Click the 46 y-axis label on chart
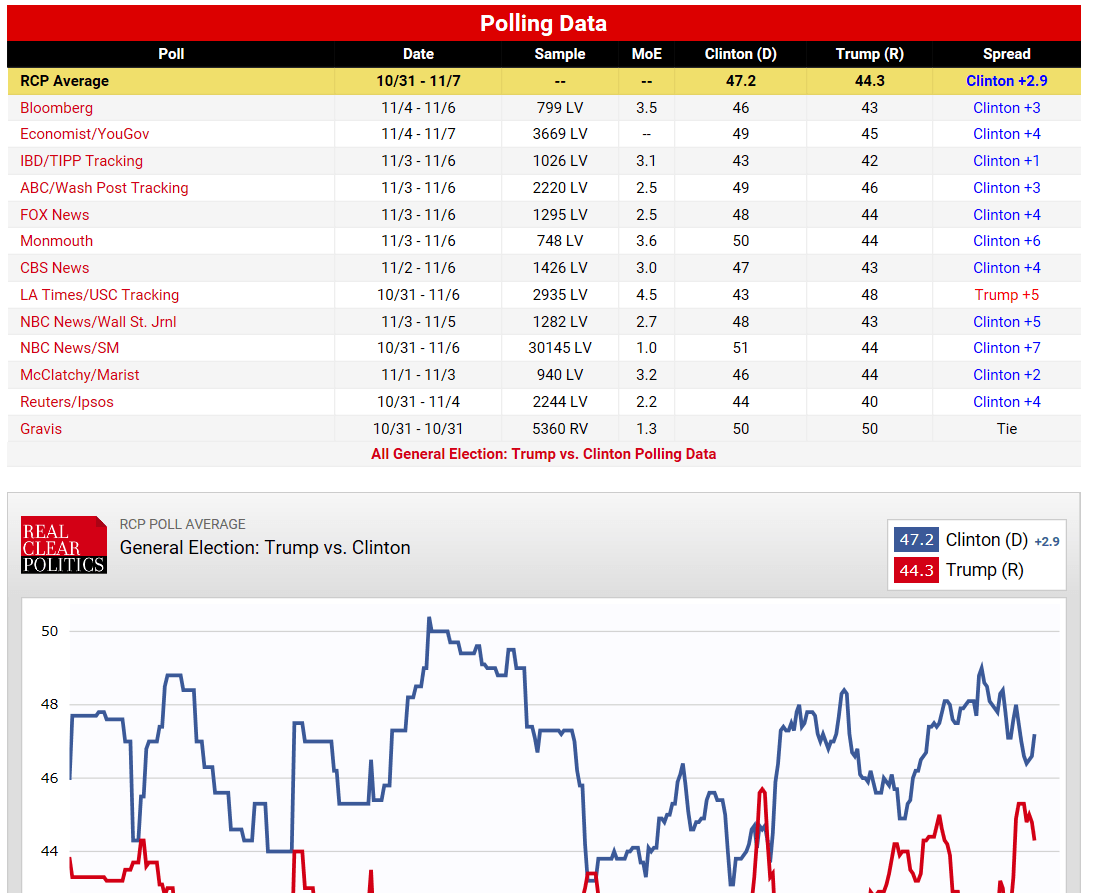 [49, 778]
